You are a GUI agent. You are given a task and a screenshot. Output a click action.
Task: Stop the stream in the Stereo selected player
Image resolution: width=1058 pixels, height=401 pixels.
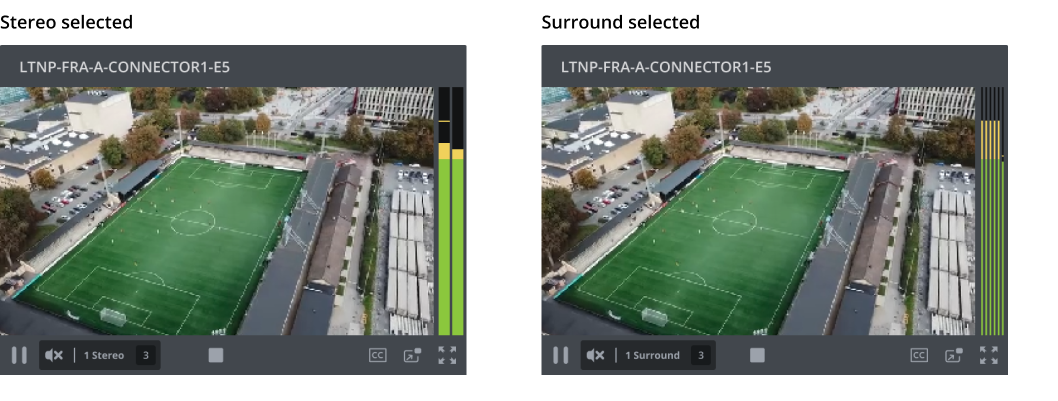[216, 355]
